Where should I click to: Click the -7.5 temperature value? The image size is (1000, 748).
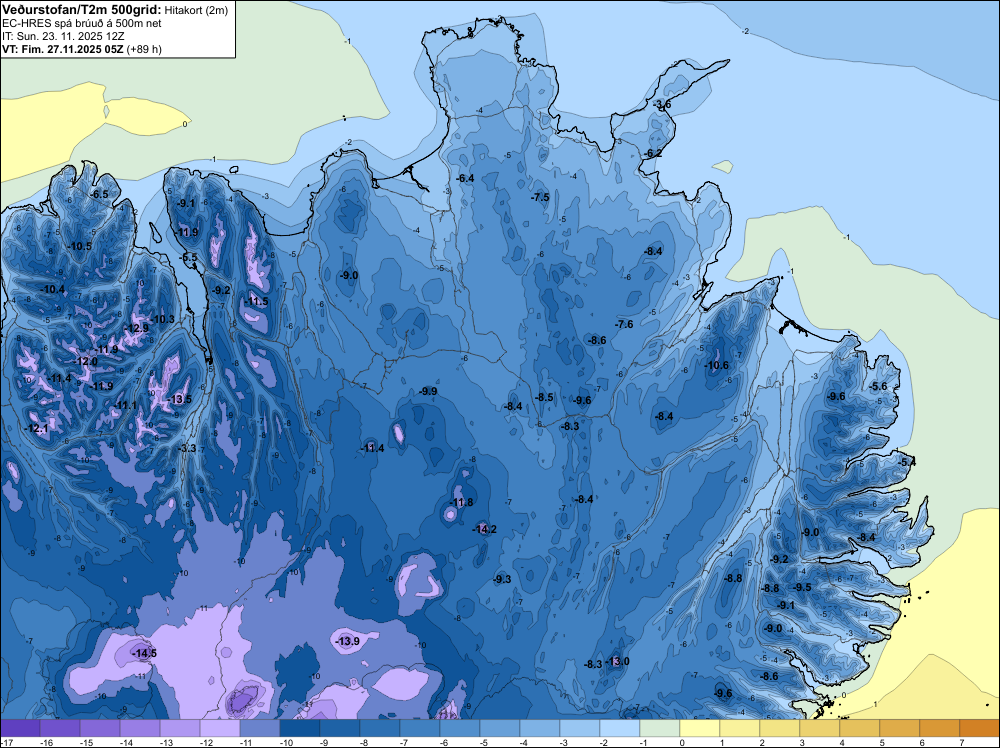click(x=540, y=198)
